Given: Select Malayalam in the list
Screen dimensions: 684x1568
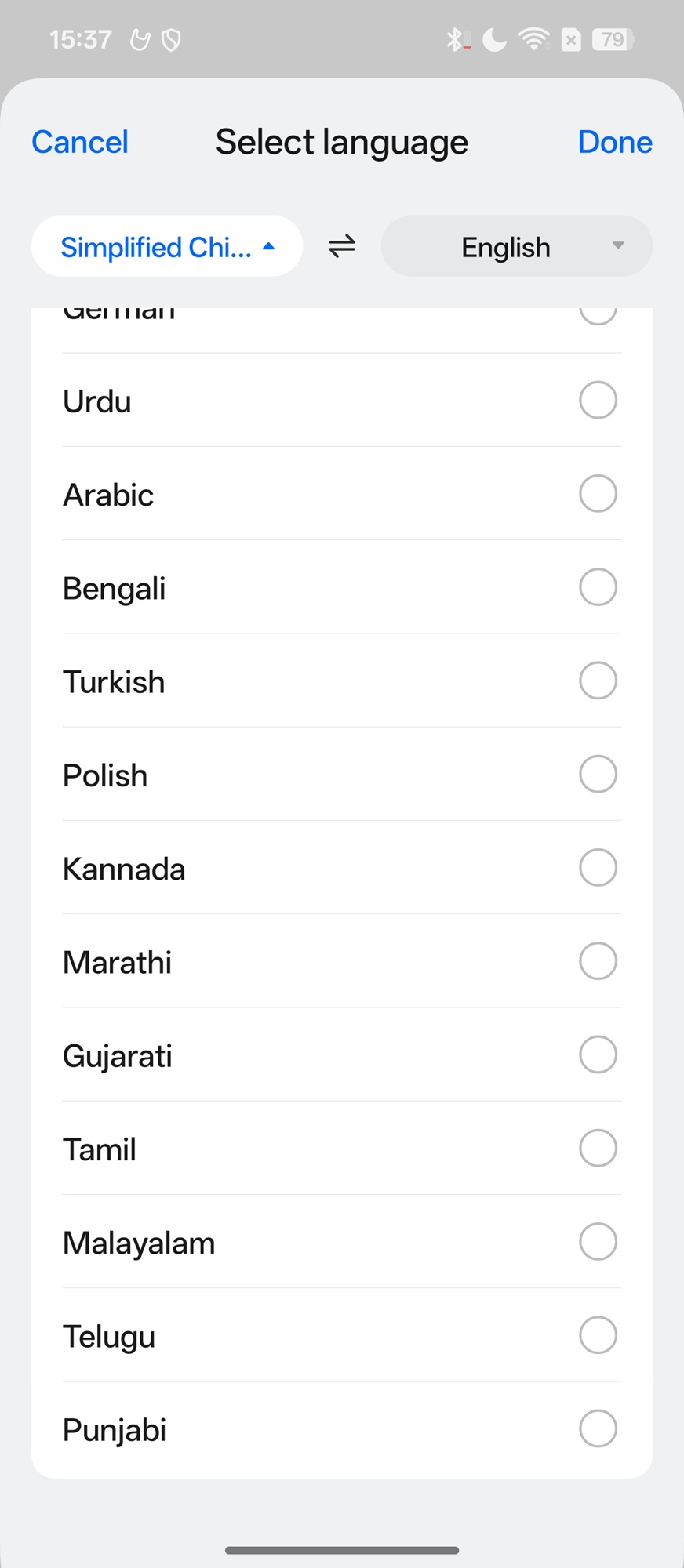Looking at the screenshot, I should click(139, 1243).
